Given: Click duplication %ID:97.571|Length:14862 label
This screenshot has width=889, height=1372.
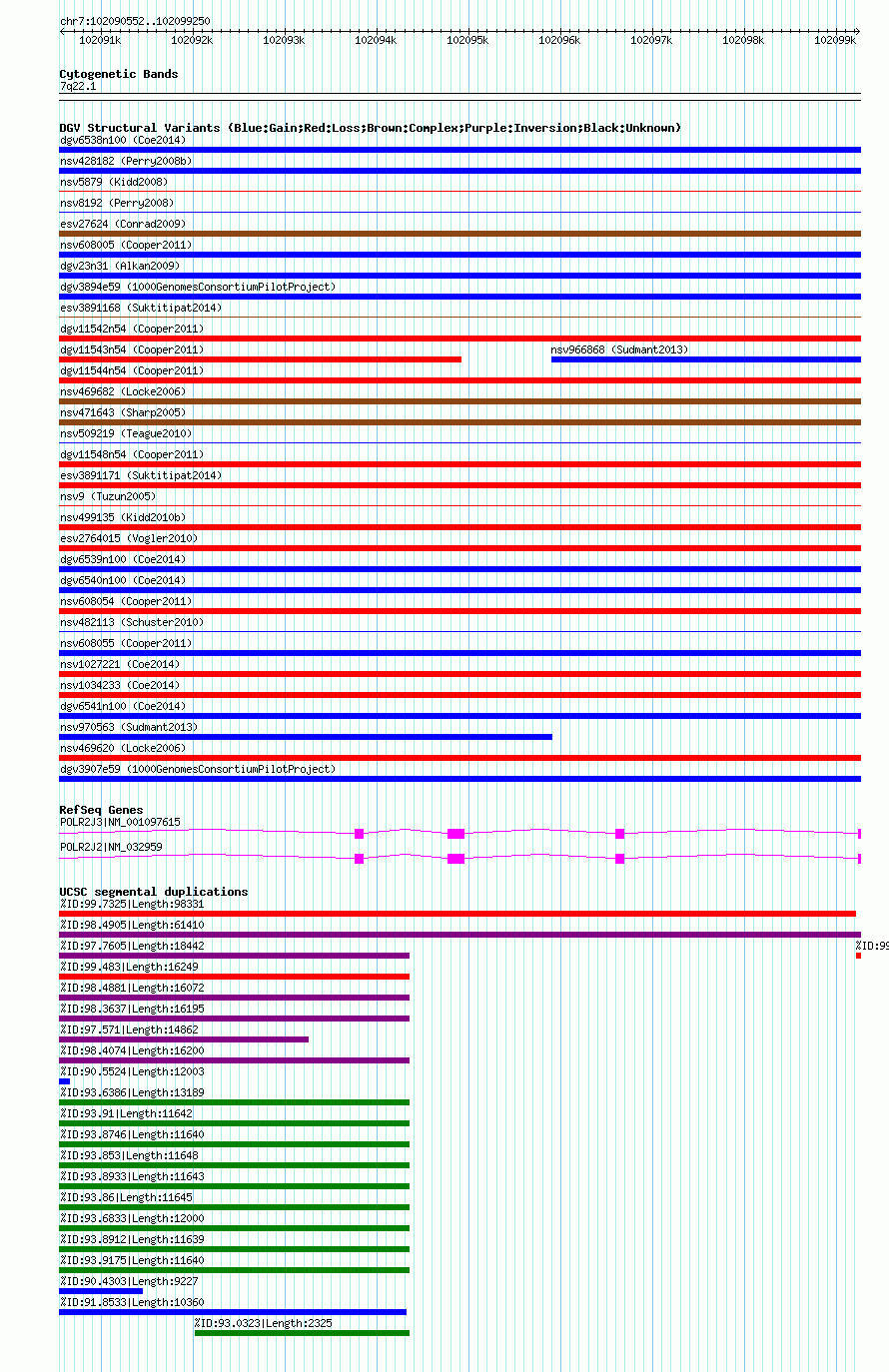Looking at the screenshot, I should pyautogui.click(x=129, y=1029).
